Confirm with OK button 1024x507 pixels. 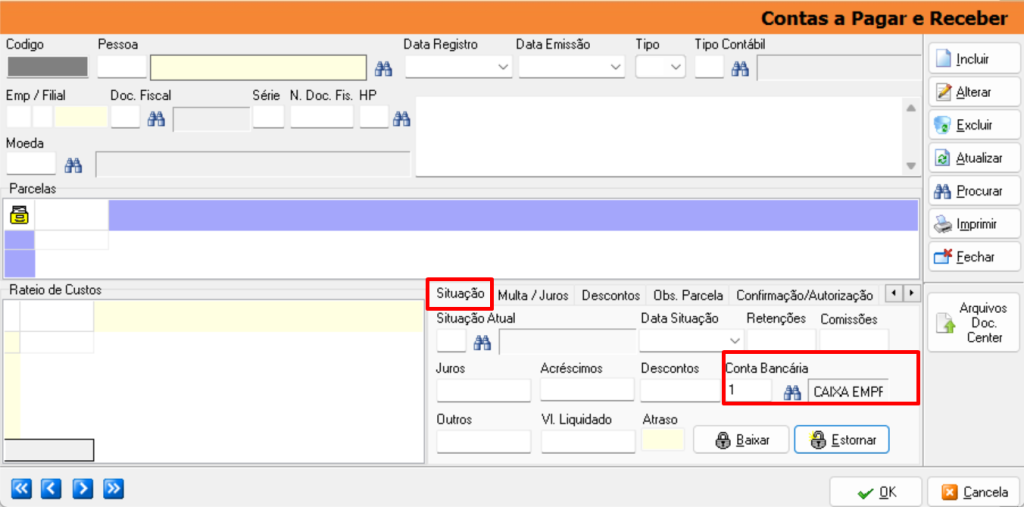(x=875, y=491)
